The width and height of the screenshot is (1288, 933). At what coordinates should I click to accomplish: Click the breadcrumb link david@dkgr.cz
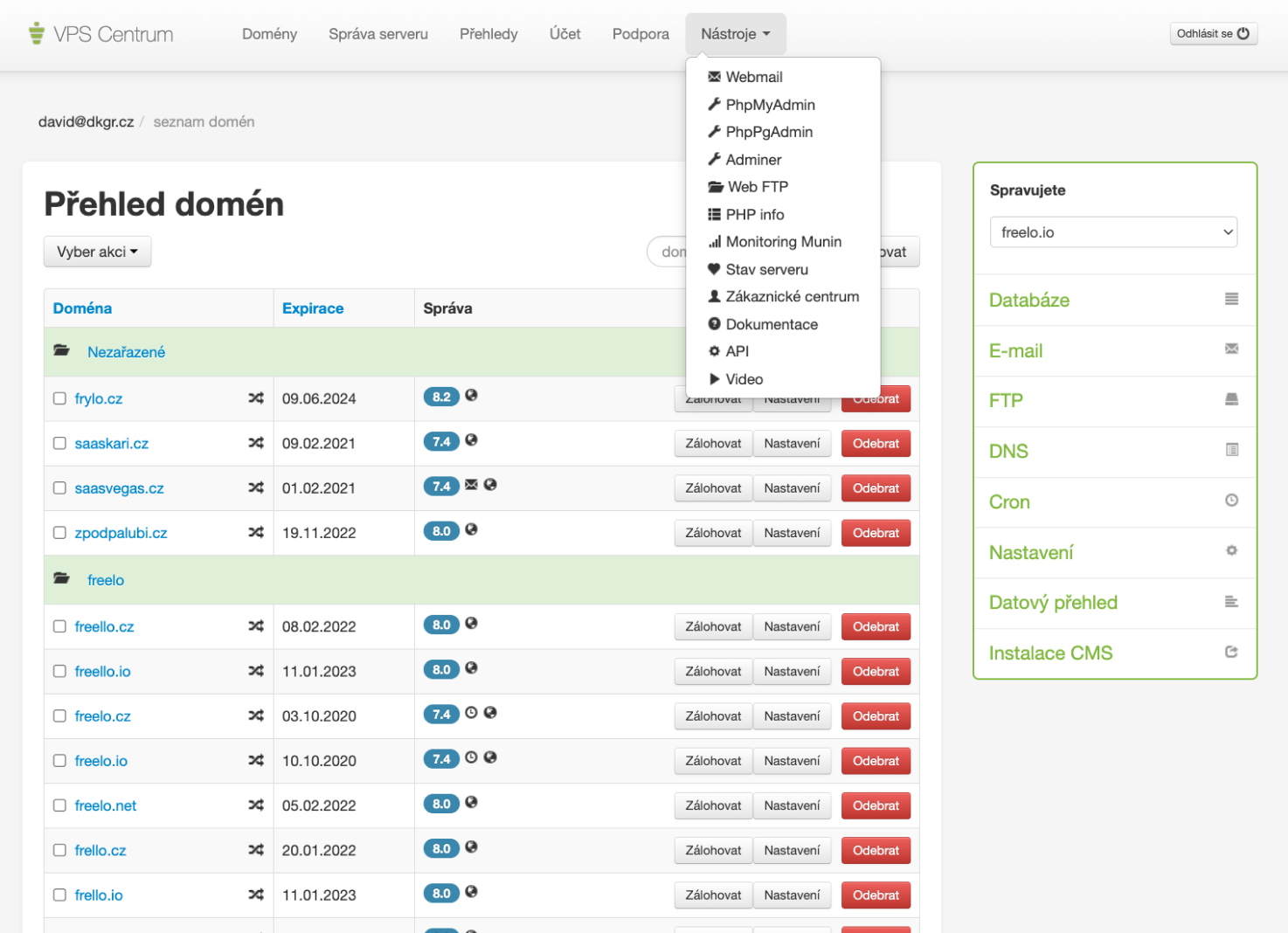[x=85, y=121]
